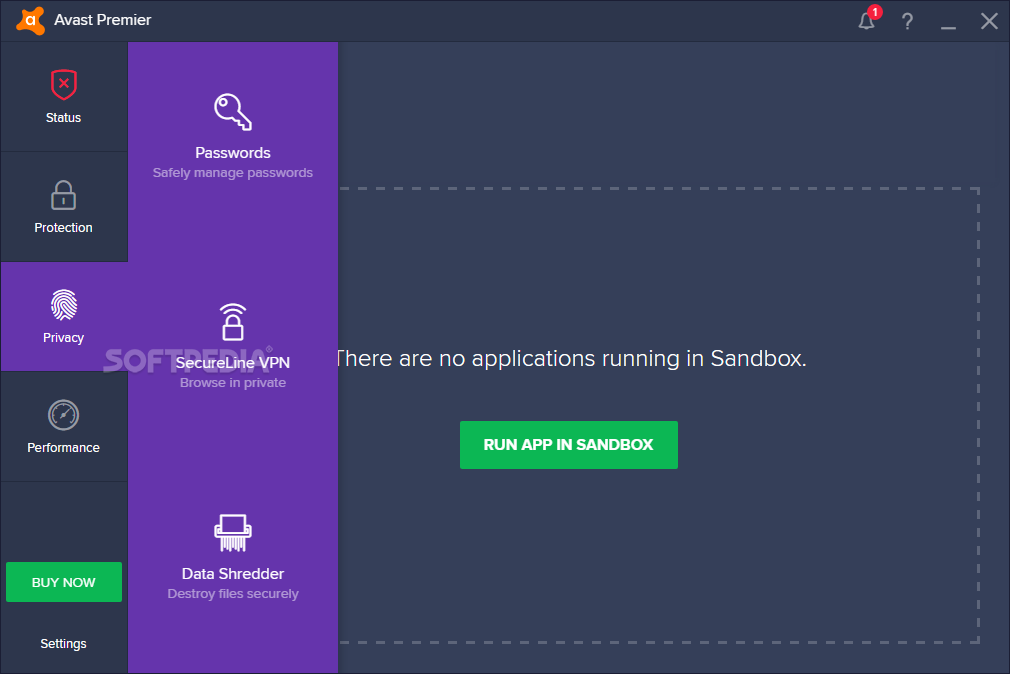Open the Passwords title
This screenshot has width=1010, height=674.
click(233, 153)
